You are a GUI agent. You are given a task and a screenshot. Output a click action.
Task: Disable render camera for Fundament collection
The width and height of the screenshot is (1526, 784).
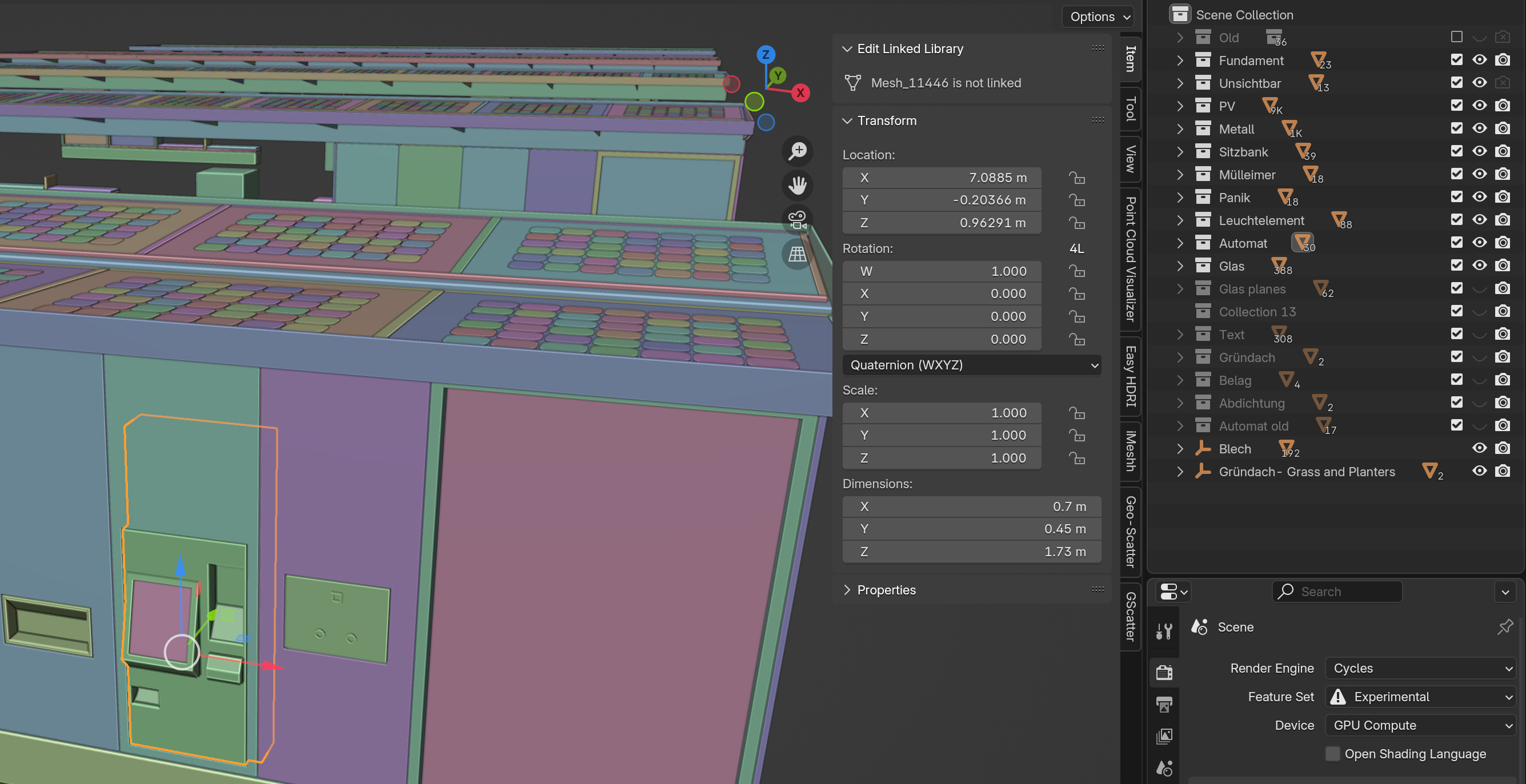tap(1503, 60)
